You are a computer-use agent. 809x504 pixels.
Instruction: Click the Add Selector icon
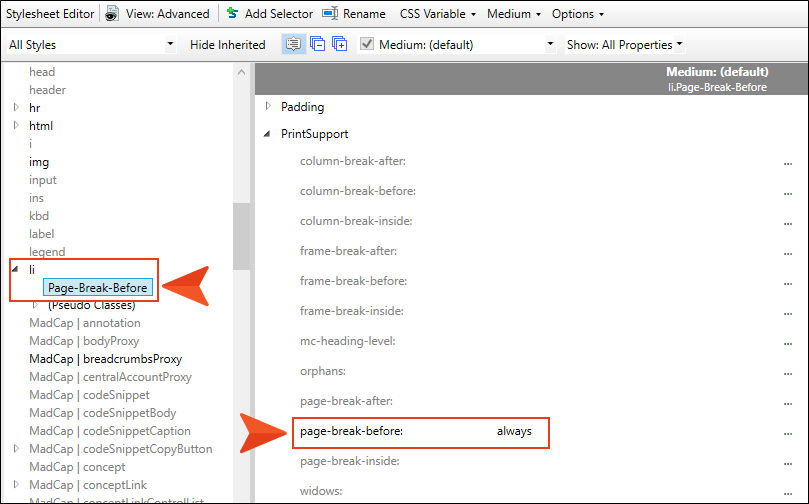pyautogui.click(x=232, y=14)
